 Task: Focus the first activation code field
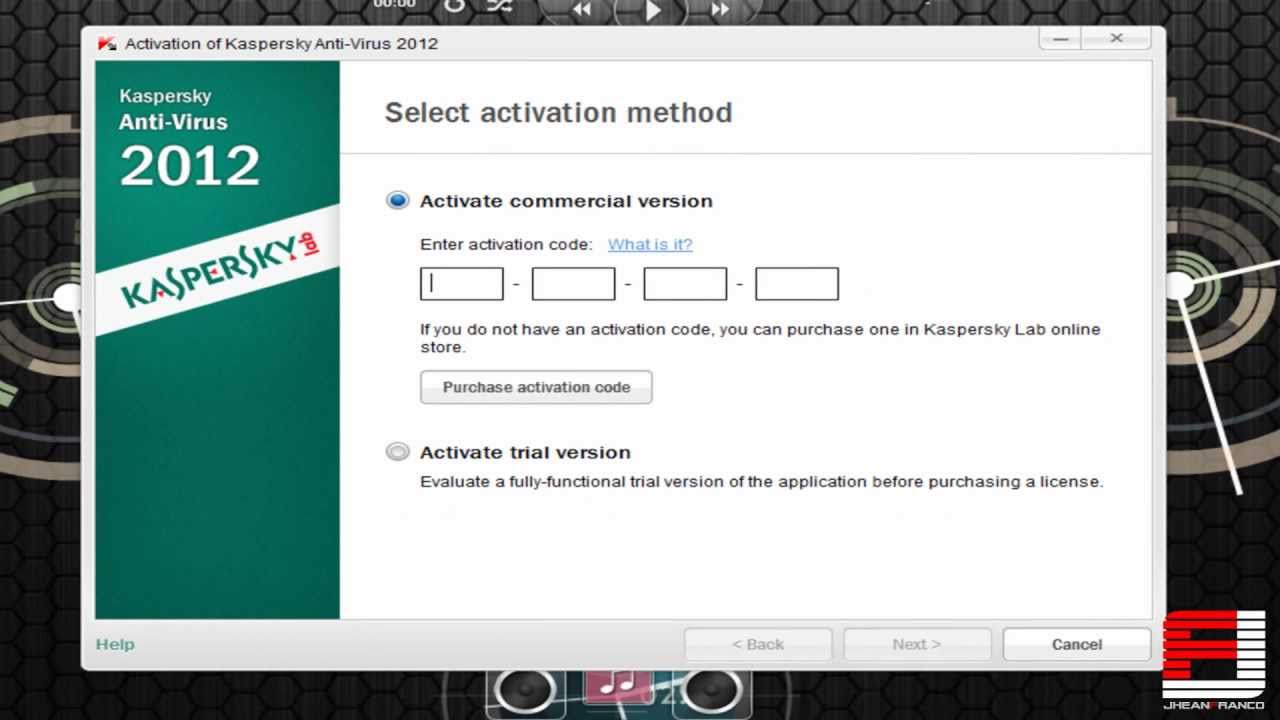(461, 284)
